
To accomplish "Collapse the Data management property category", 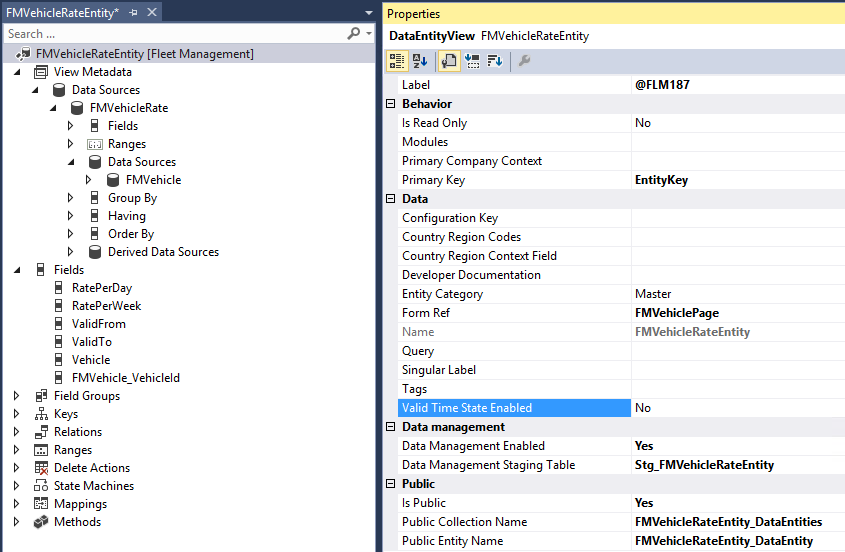I will pos(391,426).
